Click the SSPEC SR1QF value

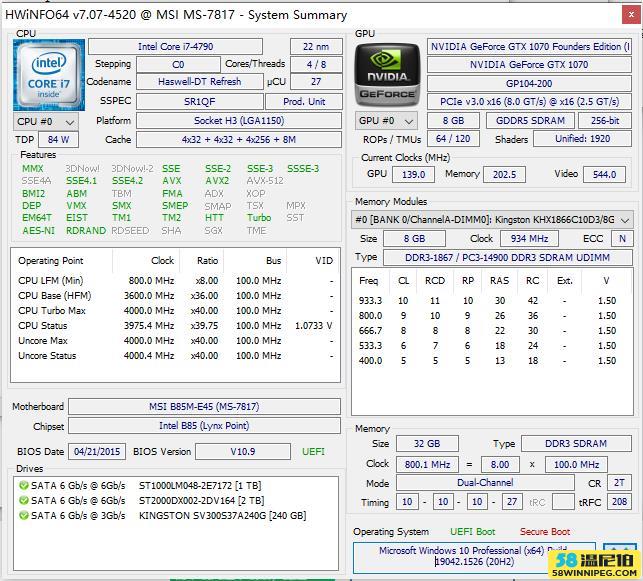pyautogui.click(x=199, y=101)
